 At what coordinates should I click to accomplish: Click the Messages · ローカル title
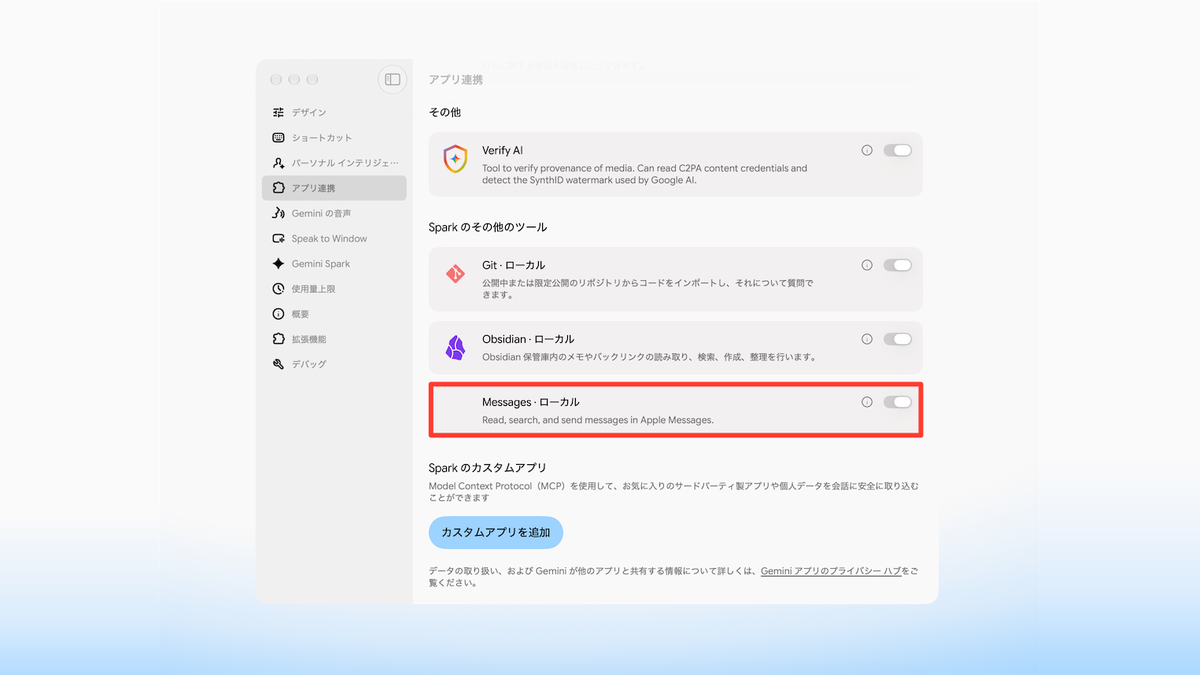(x=531, y=402)
